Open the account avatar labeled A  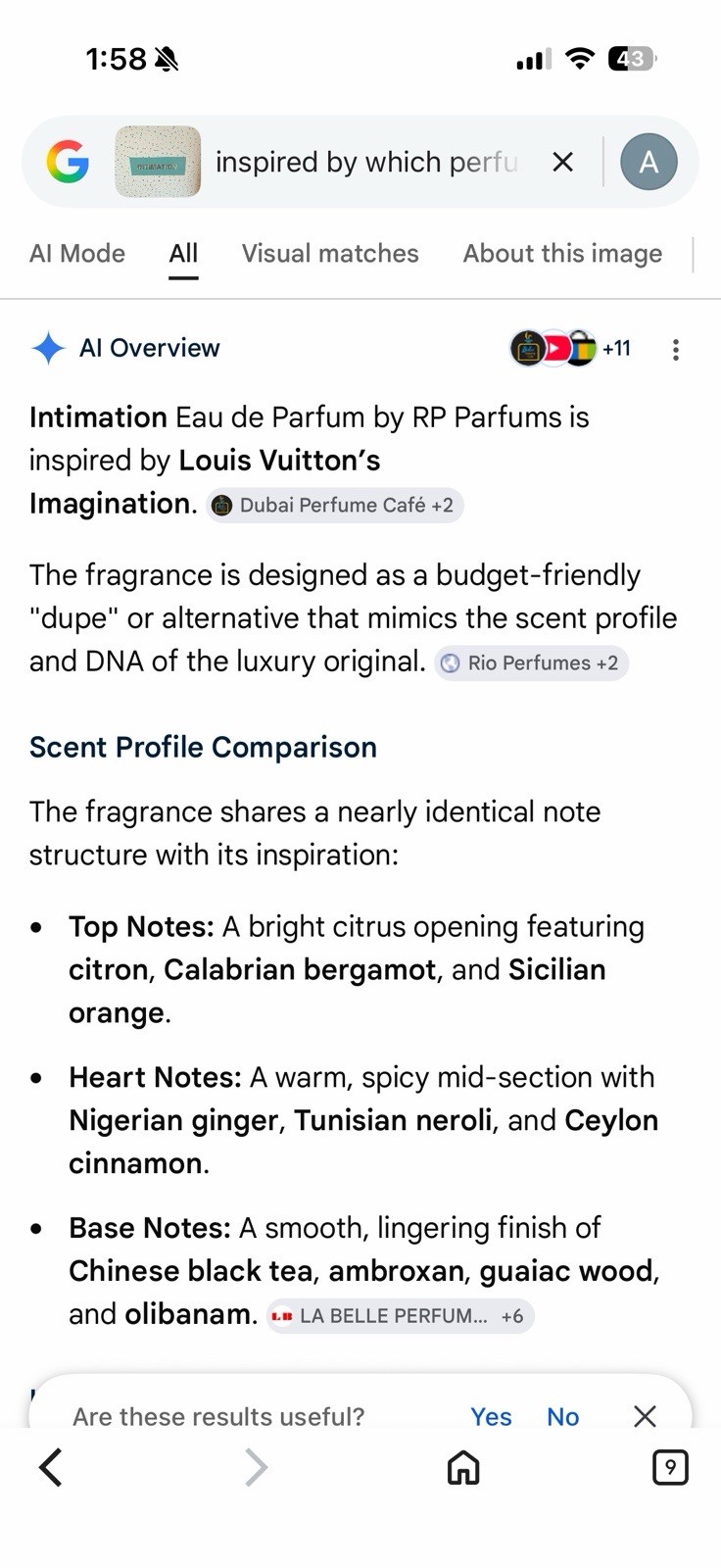tap(649, 162)
